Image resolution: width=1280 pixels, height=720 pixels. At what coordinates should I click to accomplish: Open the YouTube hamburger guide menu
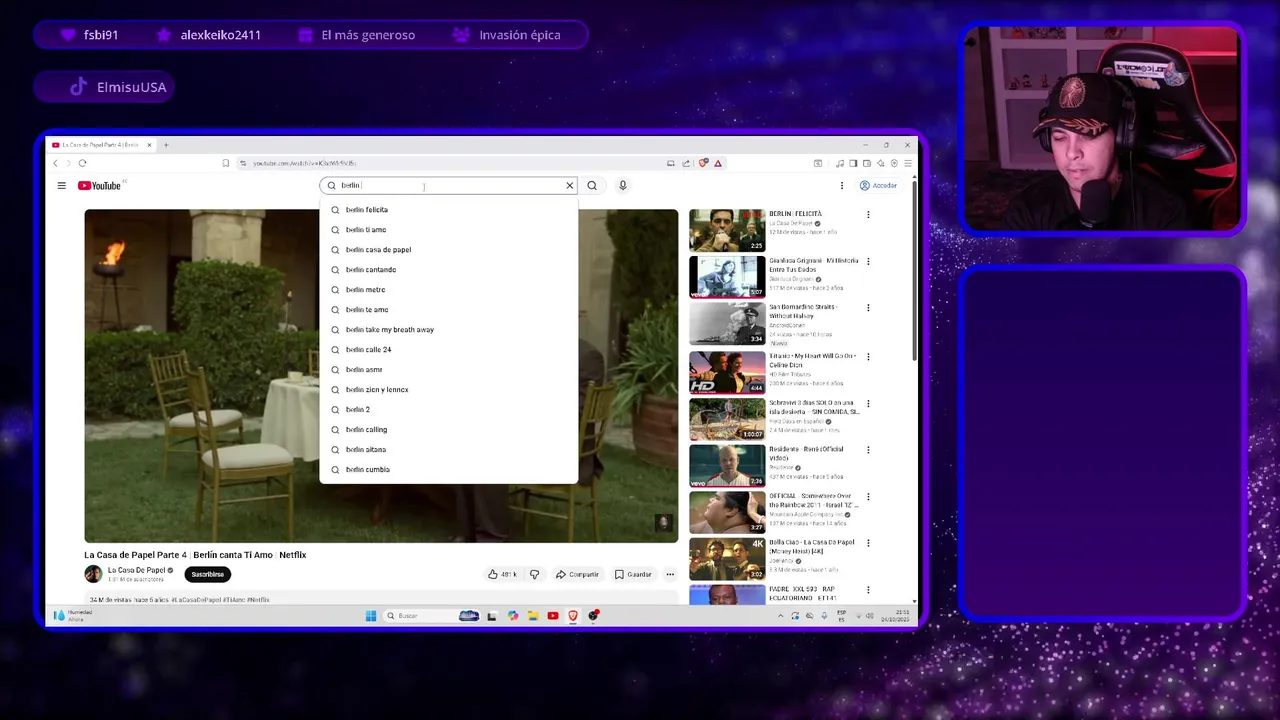[x=61, y=185]
